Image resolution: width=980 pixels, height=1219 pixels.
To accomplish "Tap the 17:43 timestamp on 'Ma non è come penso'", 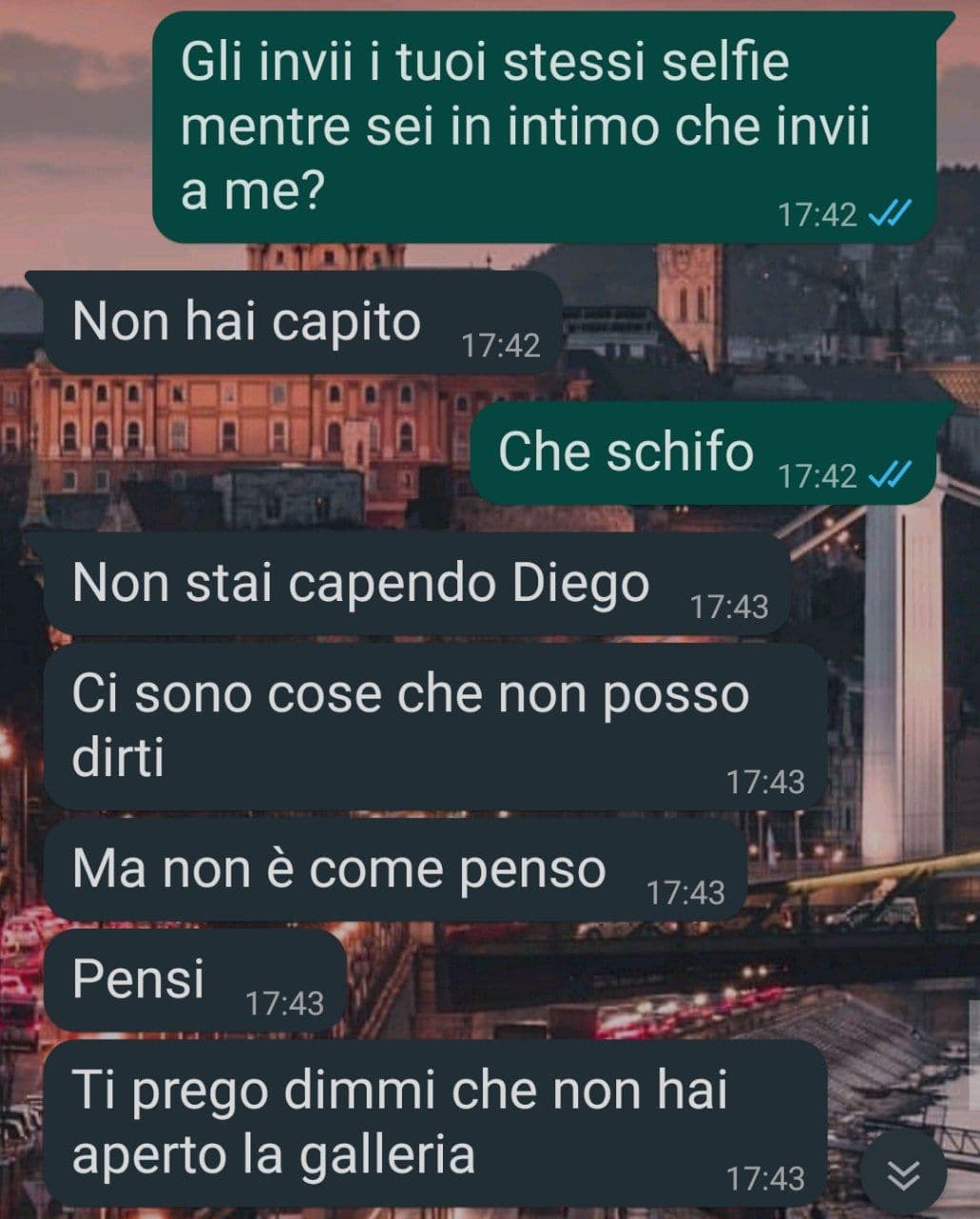I will pyautogui.click(x=686, y=892).
